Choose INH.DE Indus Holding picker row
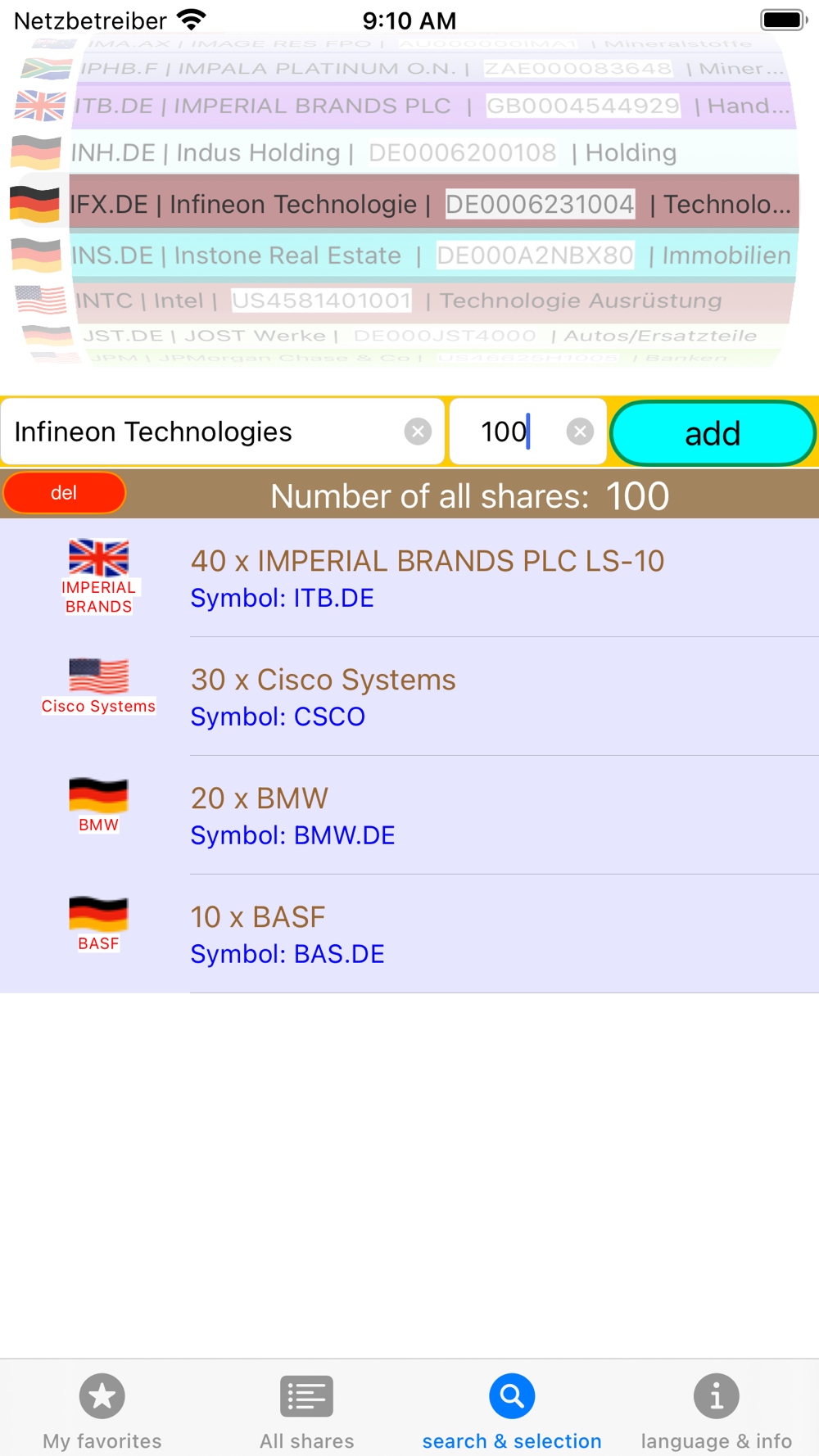Screen dimensions: 819x1456 [405, 152]
